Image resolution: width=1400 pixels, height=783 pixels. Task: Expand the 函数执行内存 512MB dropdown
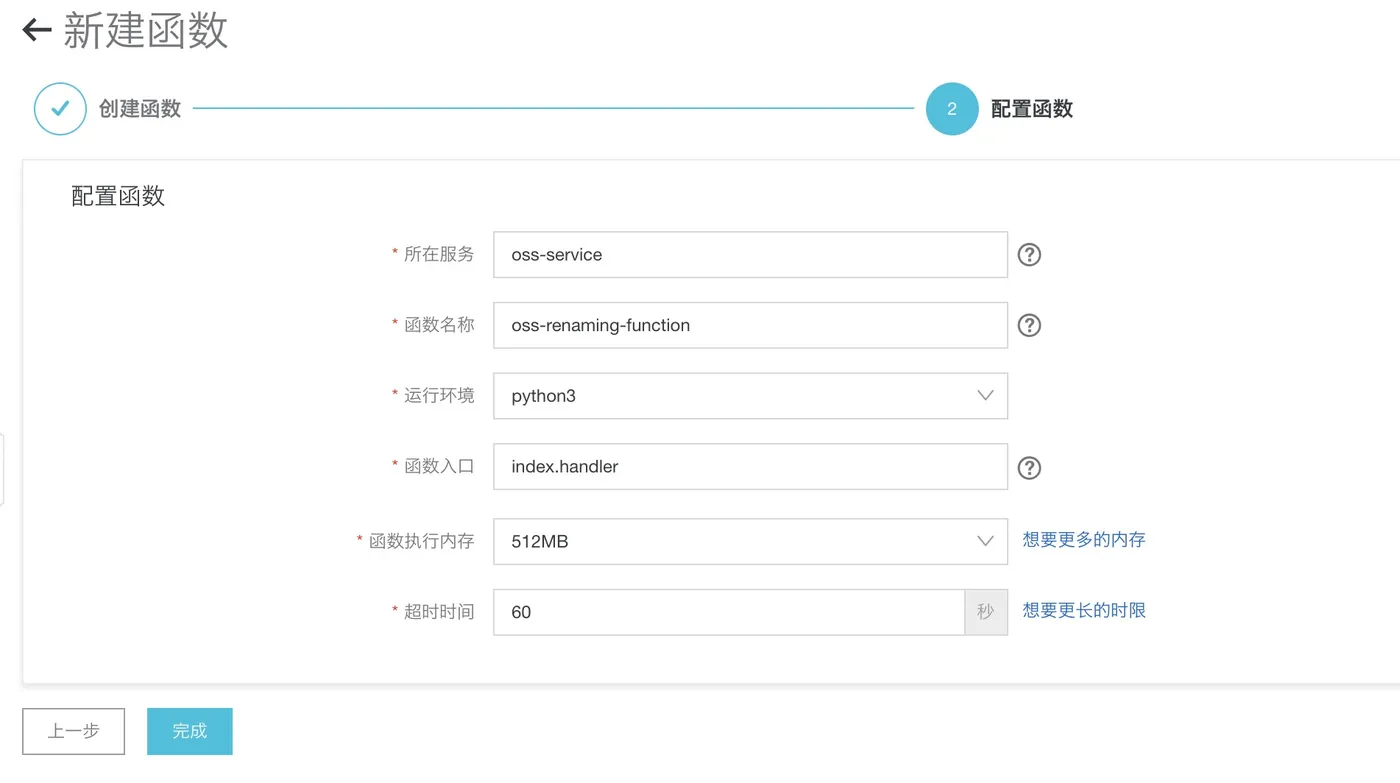[750, 541]
